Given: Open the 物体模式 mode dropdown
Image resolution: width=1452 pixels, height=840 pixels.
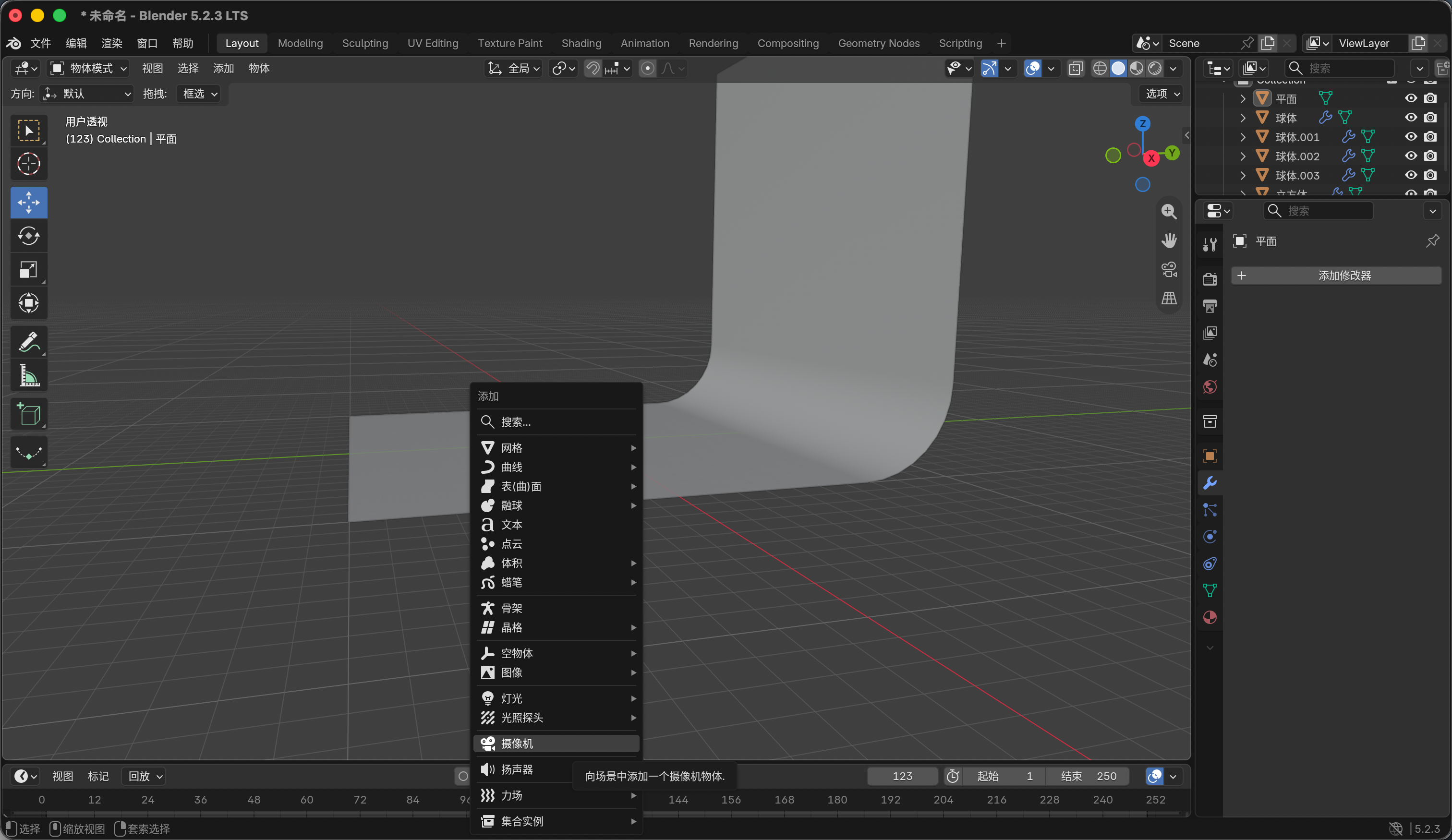Looking at the screenshot, I should click(88, 69).
